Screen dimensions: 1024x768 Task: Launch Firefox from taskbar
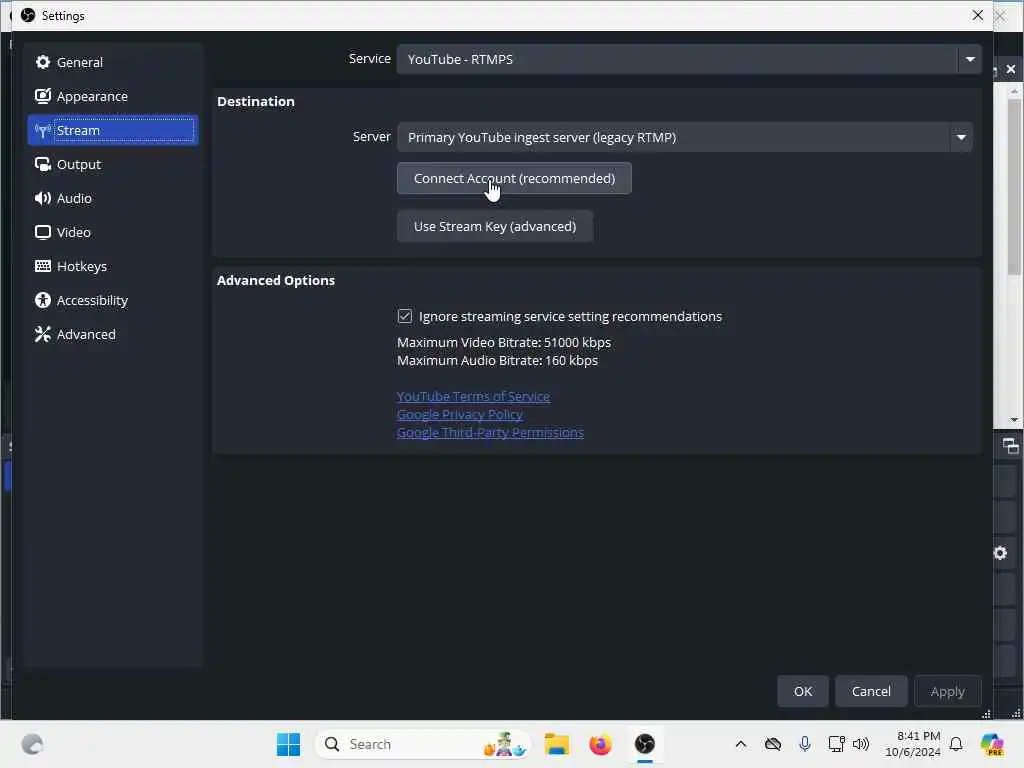600,744
